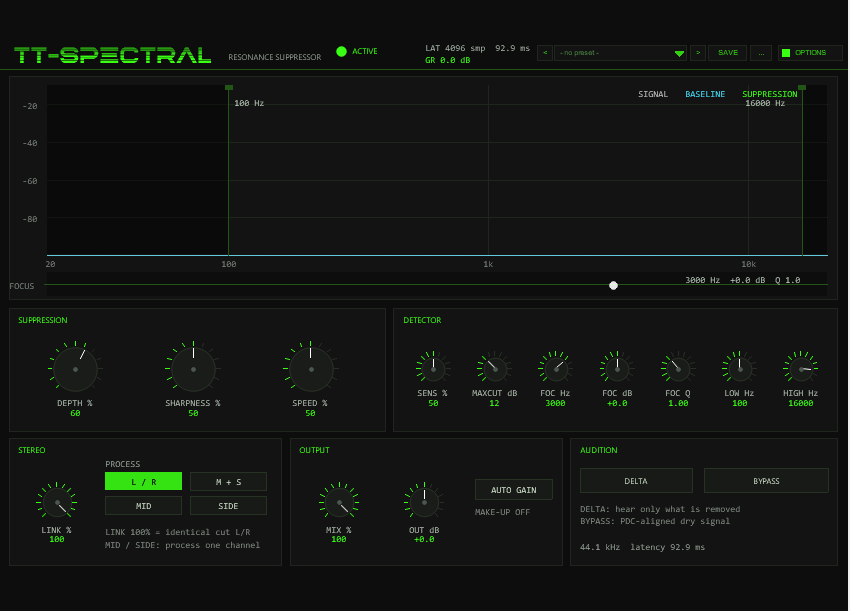Click LOW Hz value 100
This screenshot has height=611, width=850.
[740, 403]
